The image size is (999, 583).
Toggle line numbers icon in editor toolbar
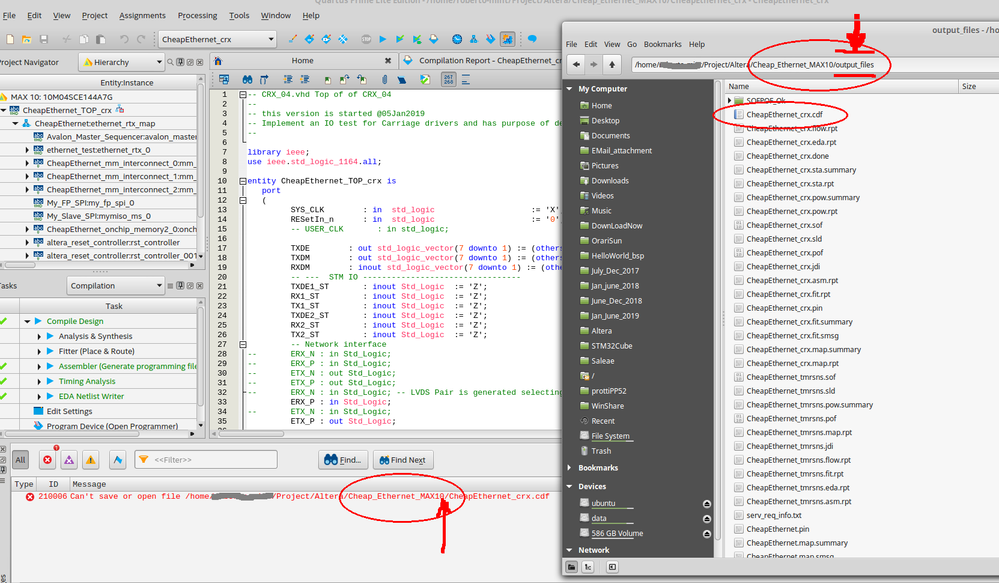click(x=450, y=79)
